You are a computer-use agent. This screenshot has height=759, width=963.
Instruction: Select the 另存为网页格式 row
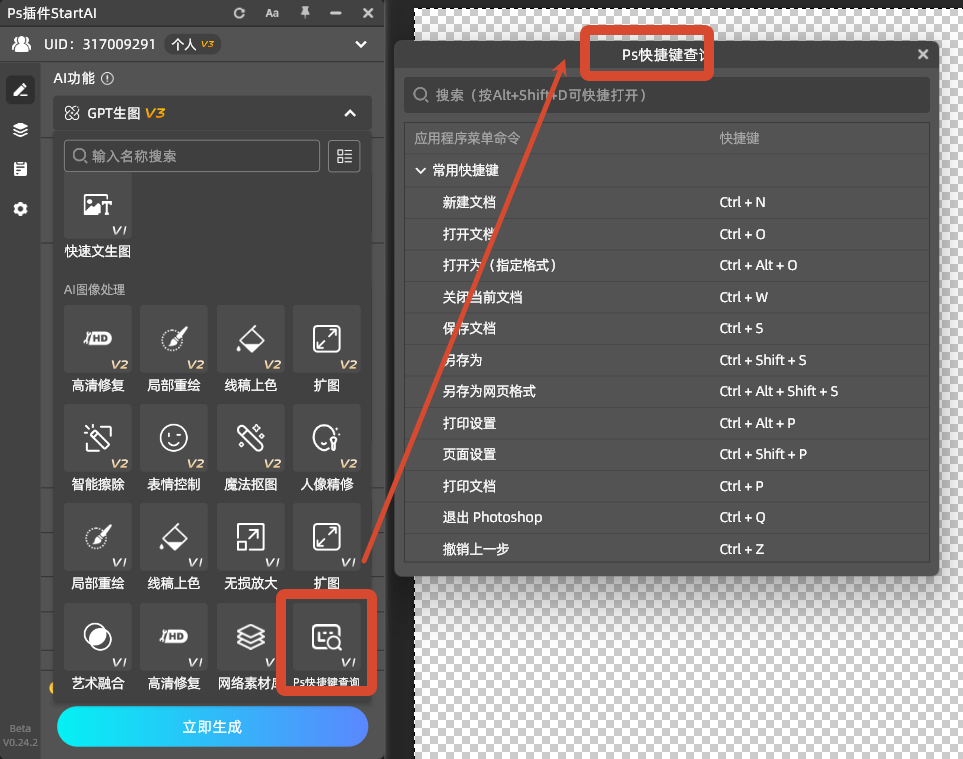click(666, 391)
